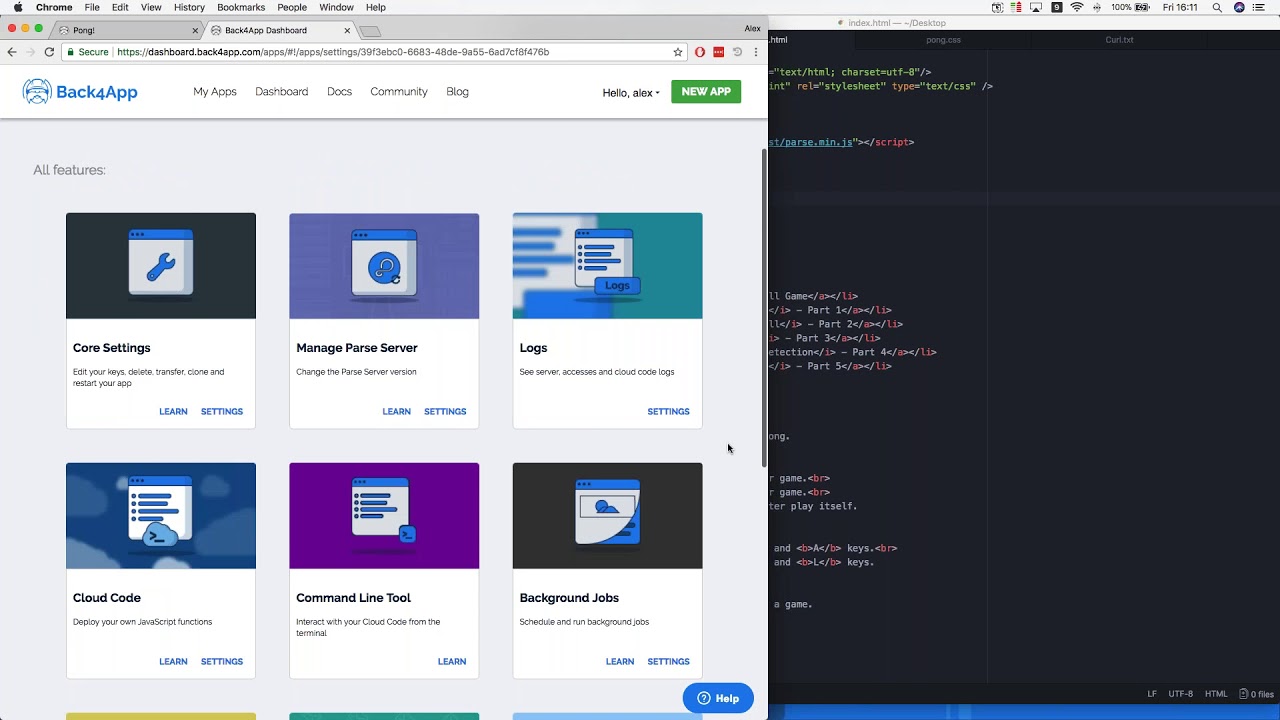Click 0 files indicator in editor

(x=1257, y=694)
